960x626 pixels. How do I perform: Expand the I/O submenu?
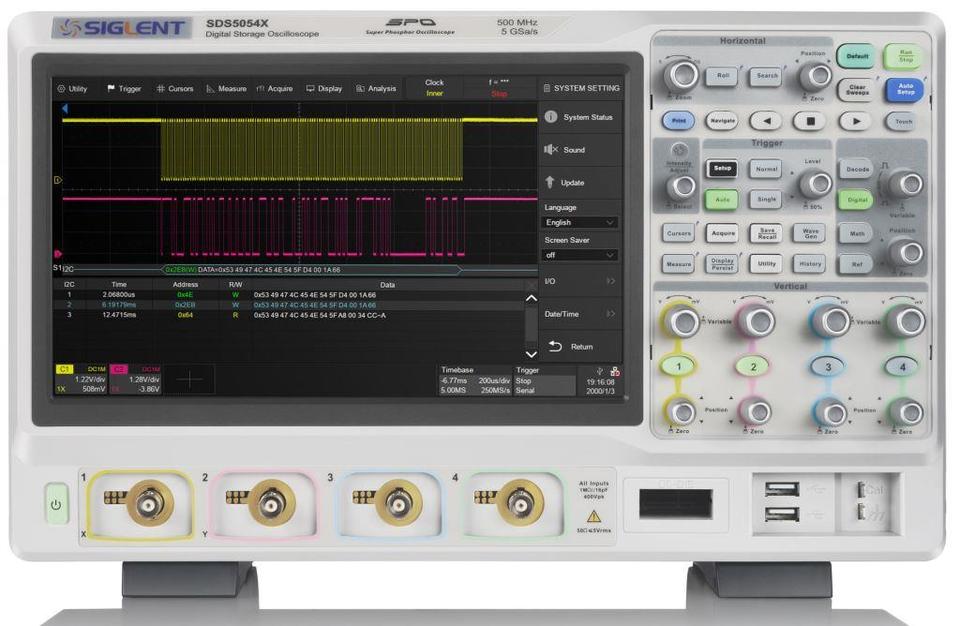click(580, 281)
